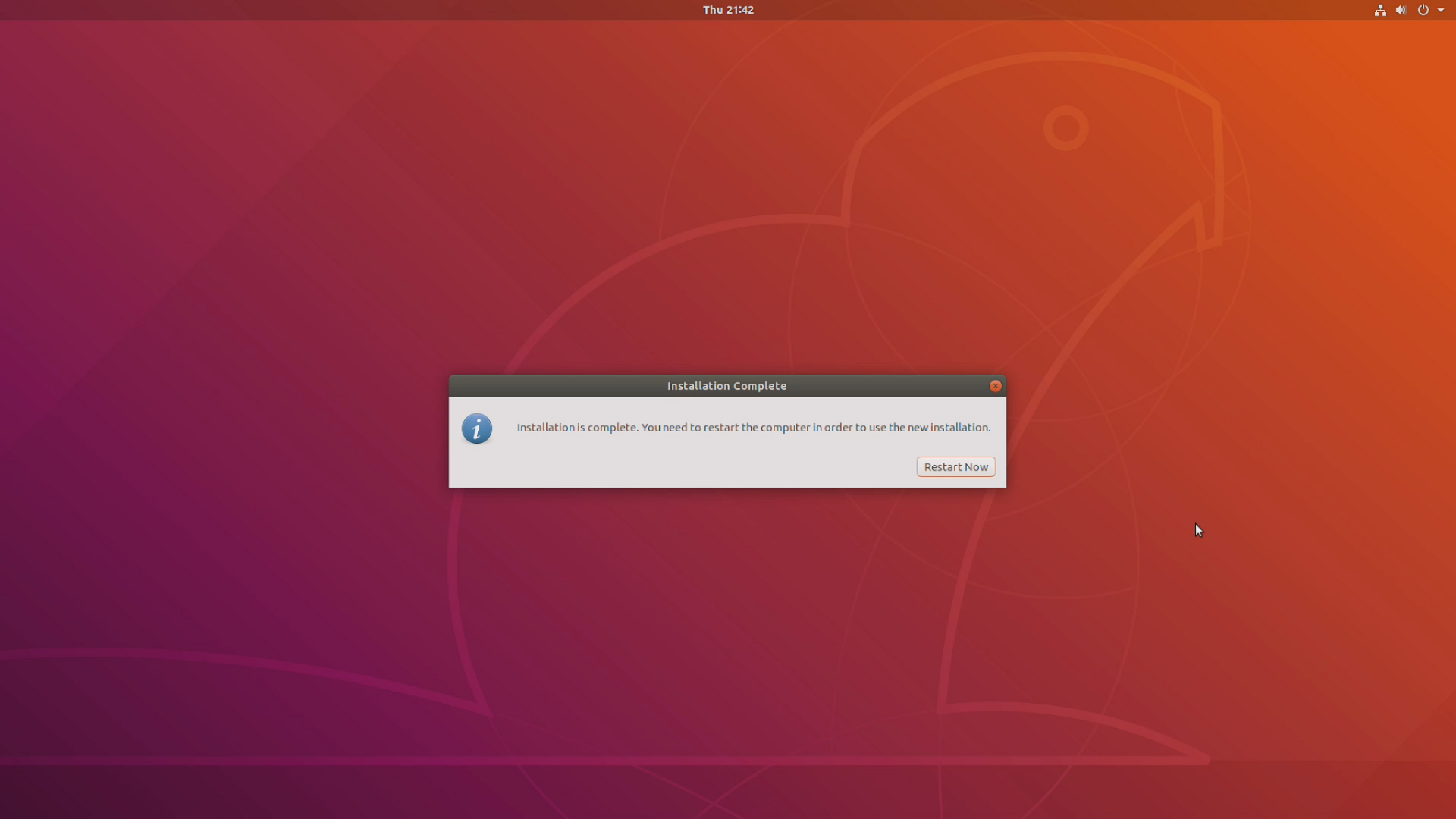The height and width of the screenshot is (819, 1456).
Task: Close the Installation Complete dialog
Action: pos(996,386)
